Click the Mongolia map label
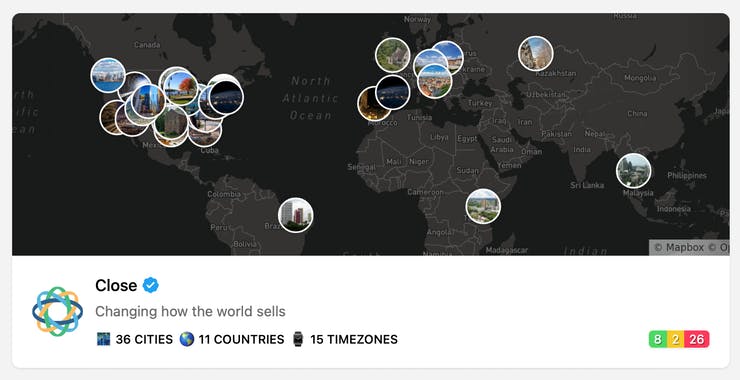 click(640, 78)
